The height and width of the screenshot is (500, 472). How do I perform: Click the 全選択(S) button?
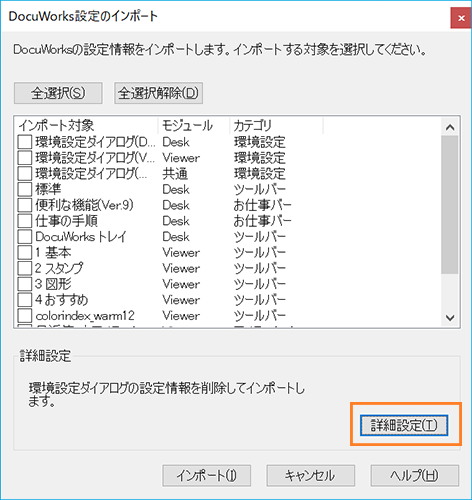[58, 93]
